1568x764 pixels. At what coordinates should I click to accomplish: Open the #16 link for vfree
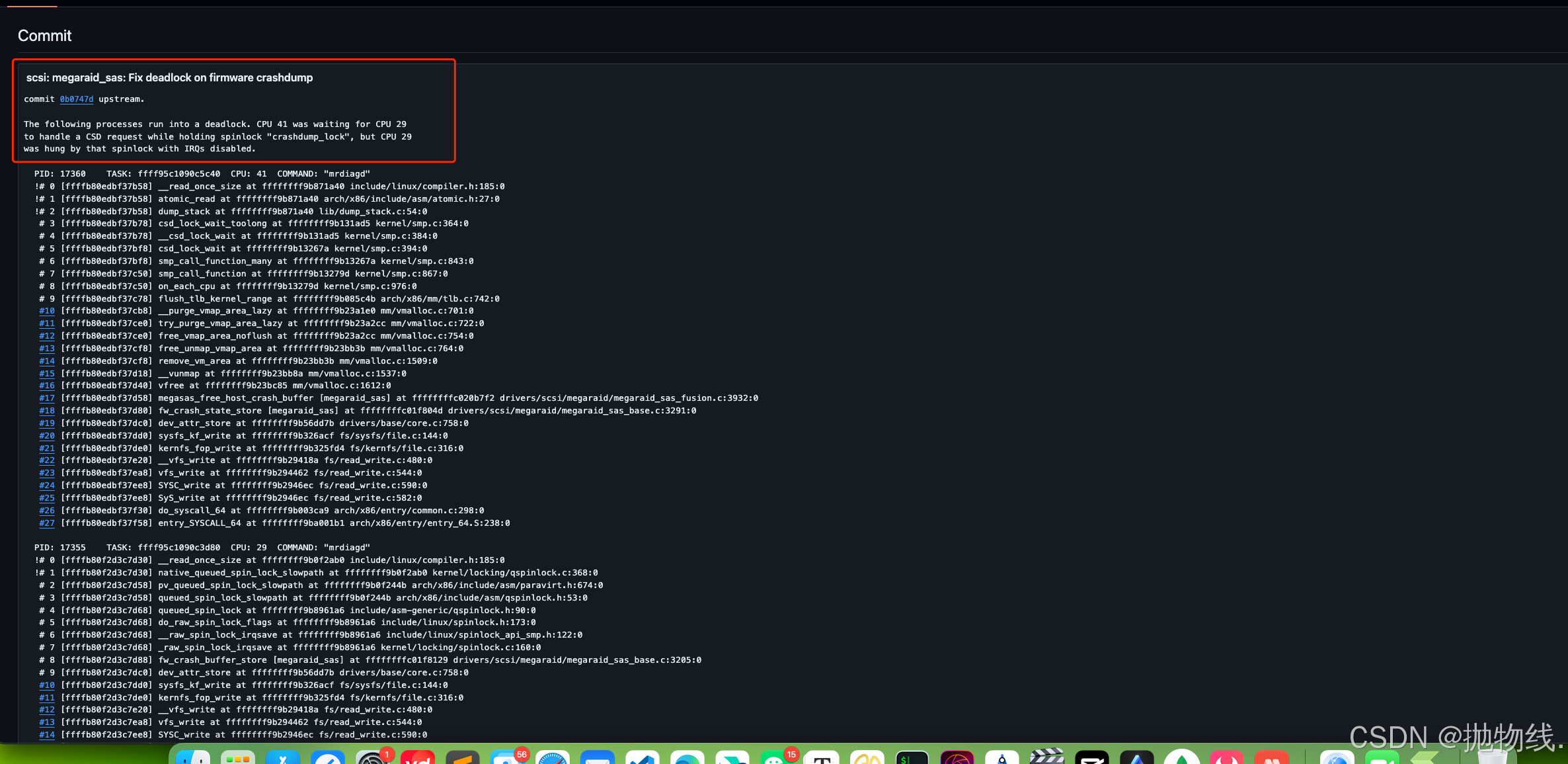pyautogui.click(x=47, y=386)
